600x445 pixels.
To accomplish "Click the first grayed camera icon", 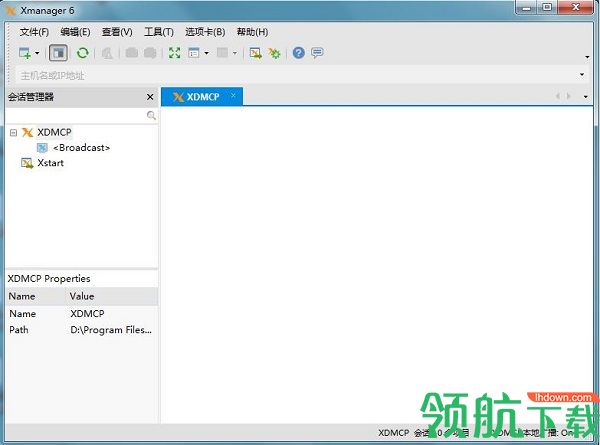I will 132,53.
